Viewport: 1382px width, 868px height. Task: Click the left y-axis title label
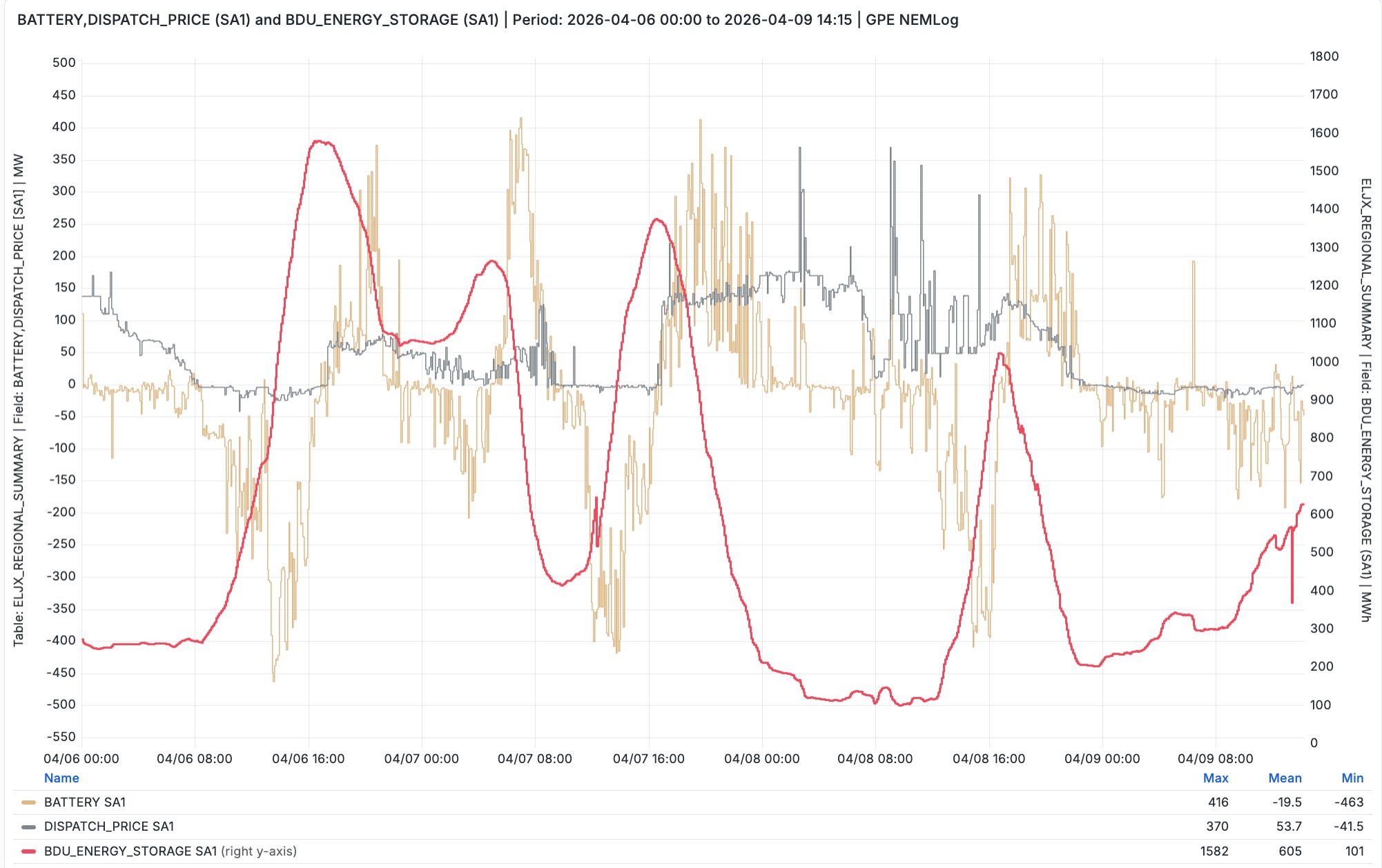(19, 400)
